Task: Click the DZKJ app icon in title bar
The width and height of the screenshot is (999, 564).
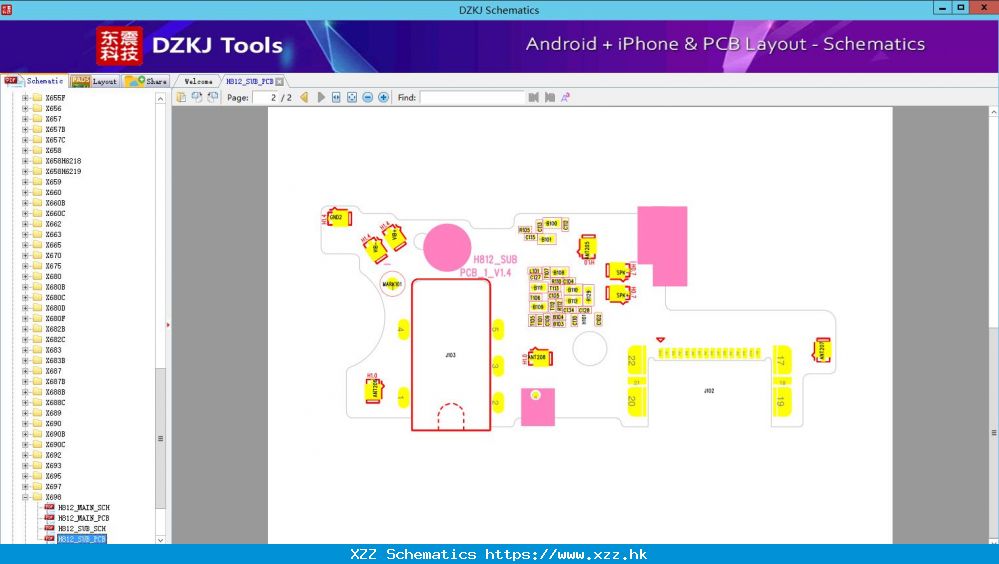Action: [x=6, y=9]
